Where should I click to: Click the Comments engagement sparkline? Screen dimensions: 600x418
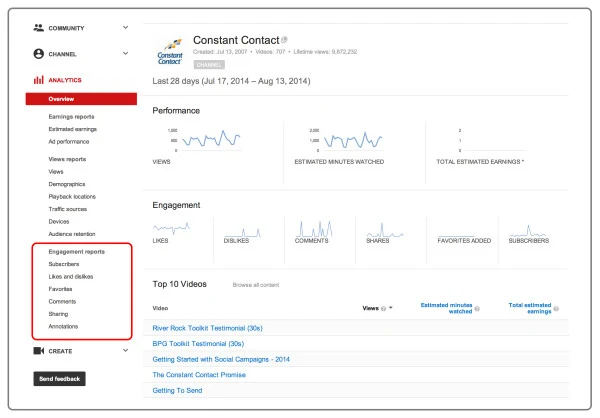pyautogui.click(x=314, y=229)
